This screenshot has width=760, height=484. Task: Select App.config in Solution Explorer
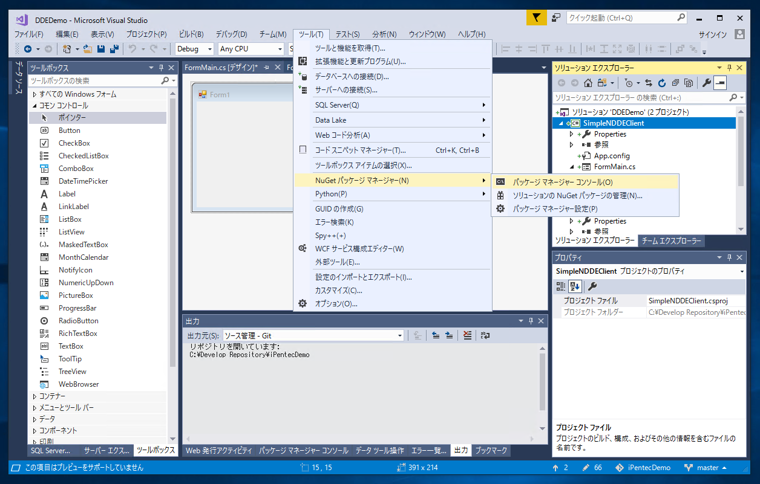[x=612, y=156]
